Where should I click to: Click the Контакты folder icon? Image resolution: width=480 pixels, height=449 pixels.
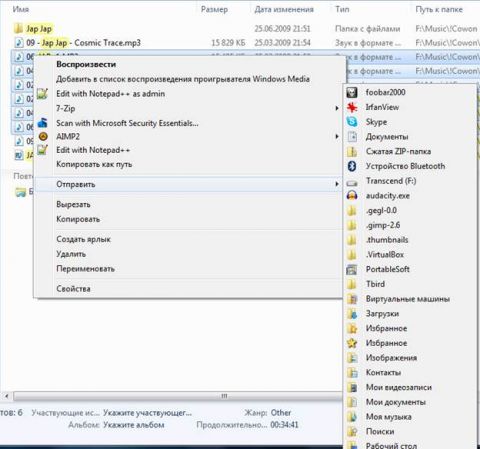[352, 372]
